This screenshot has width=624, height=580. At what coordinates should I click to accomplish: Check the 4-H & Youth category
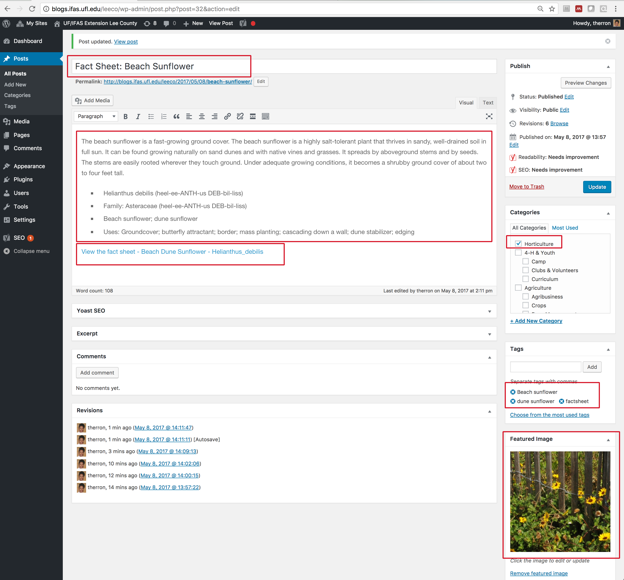click(x=518, y=253)
